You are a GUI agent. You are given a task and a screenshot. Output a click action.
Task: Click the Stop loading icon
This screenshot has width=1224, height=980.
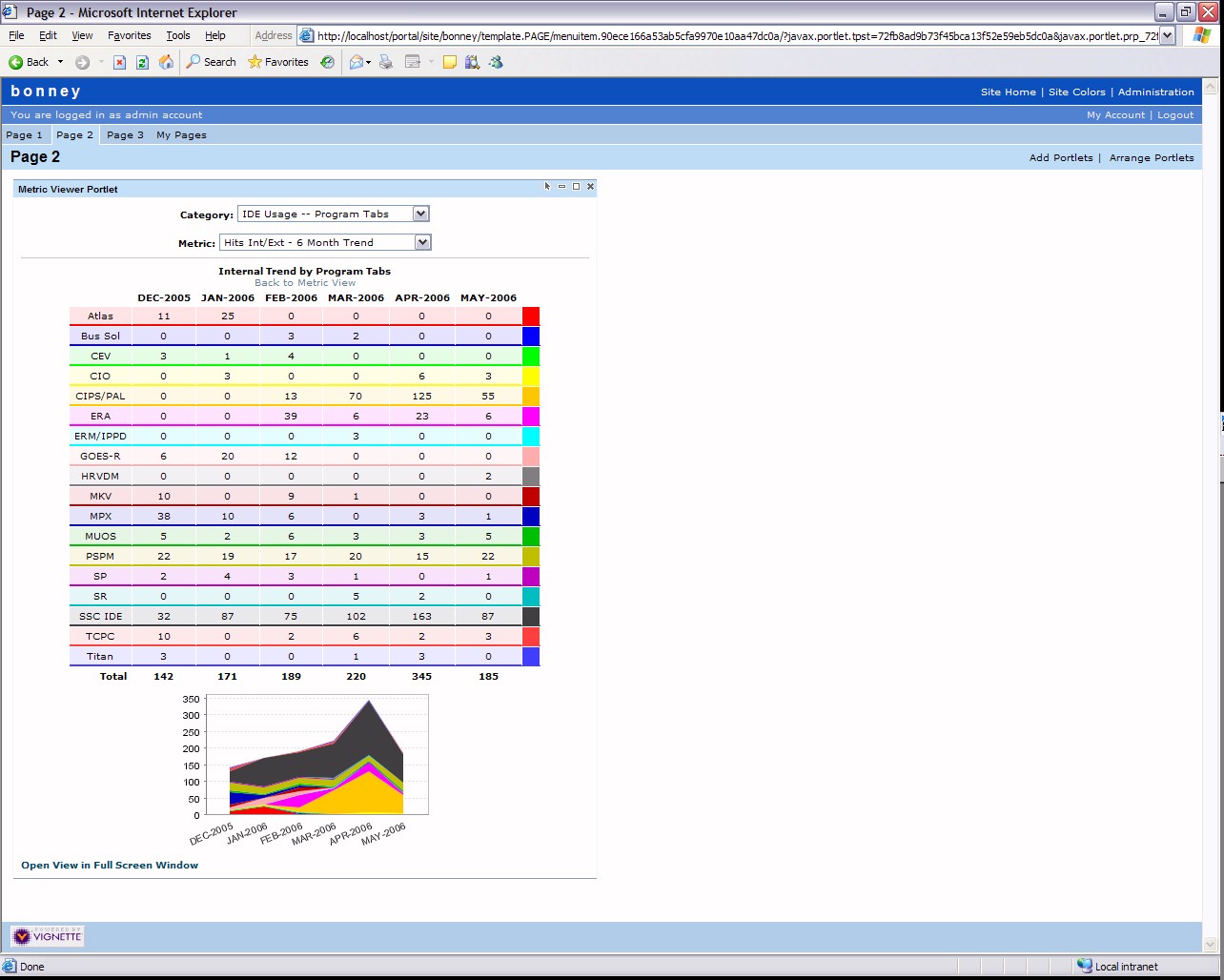119,62
